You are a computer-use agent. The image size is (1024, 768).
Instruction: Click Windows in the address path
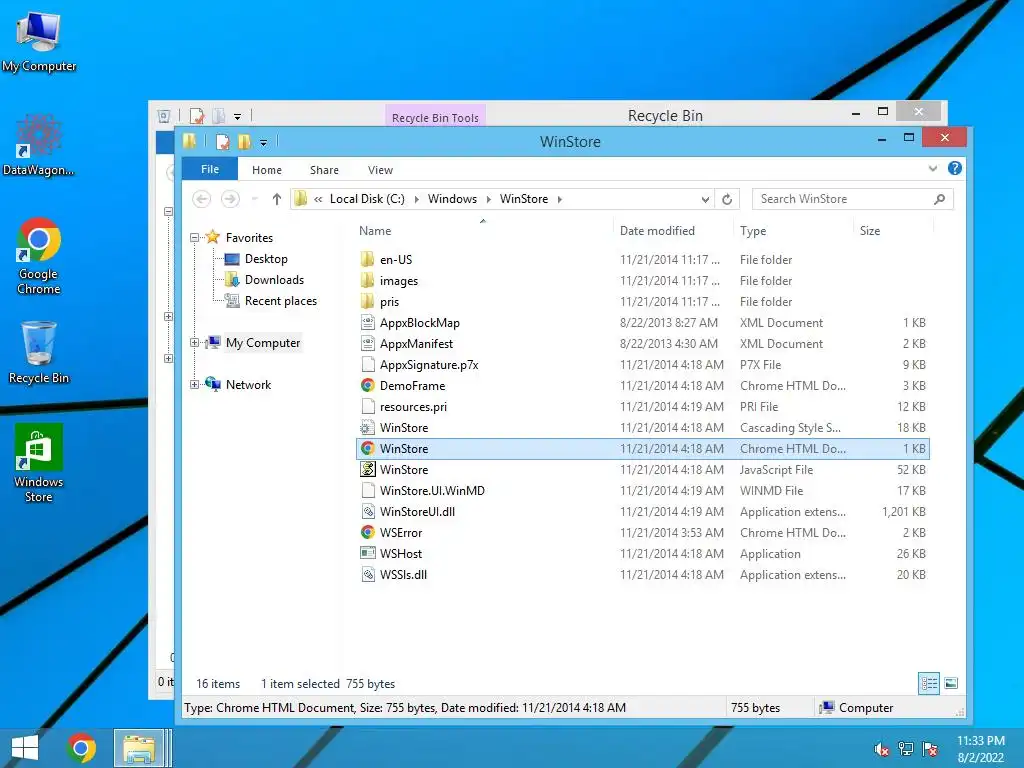pyautogui.click(x=452, y=199)
